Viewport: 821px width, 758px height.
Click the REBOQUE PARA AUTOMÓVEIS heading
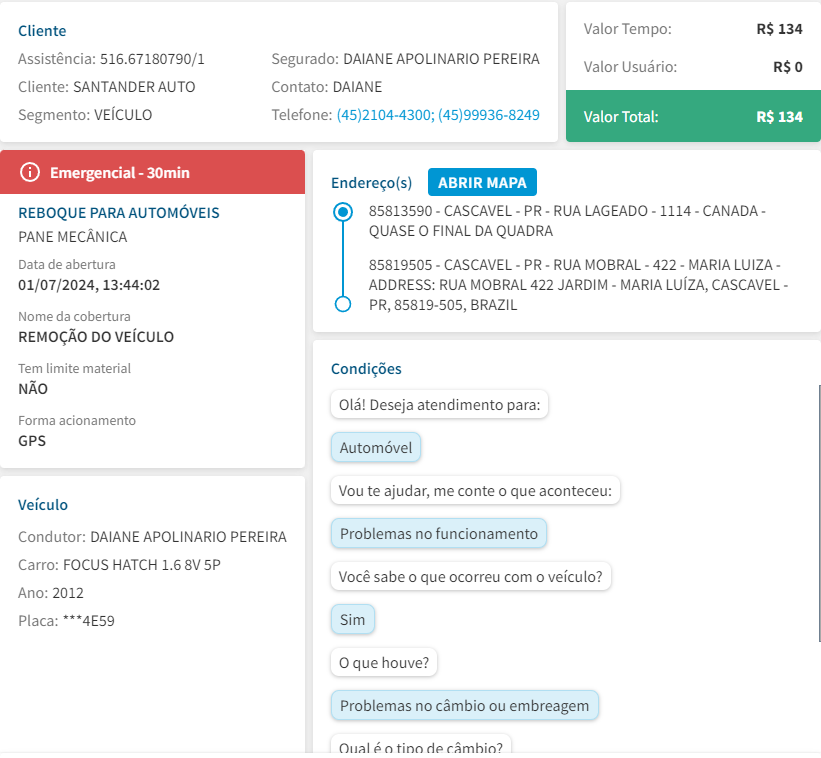click(x=119, y=213)
